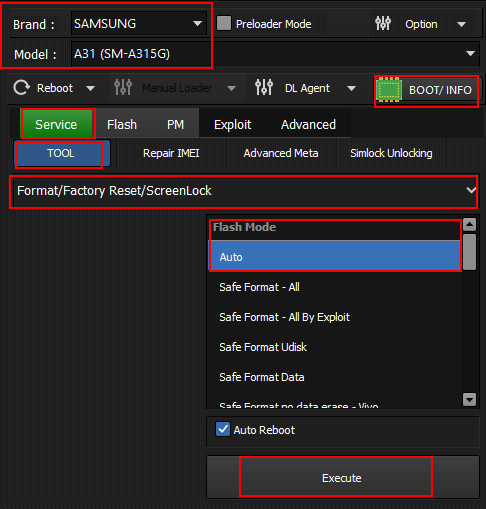The width and height of the screenshot is (486, 509).
Task: Open the Model dropdown arrow
Action: tap(470, 54)
